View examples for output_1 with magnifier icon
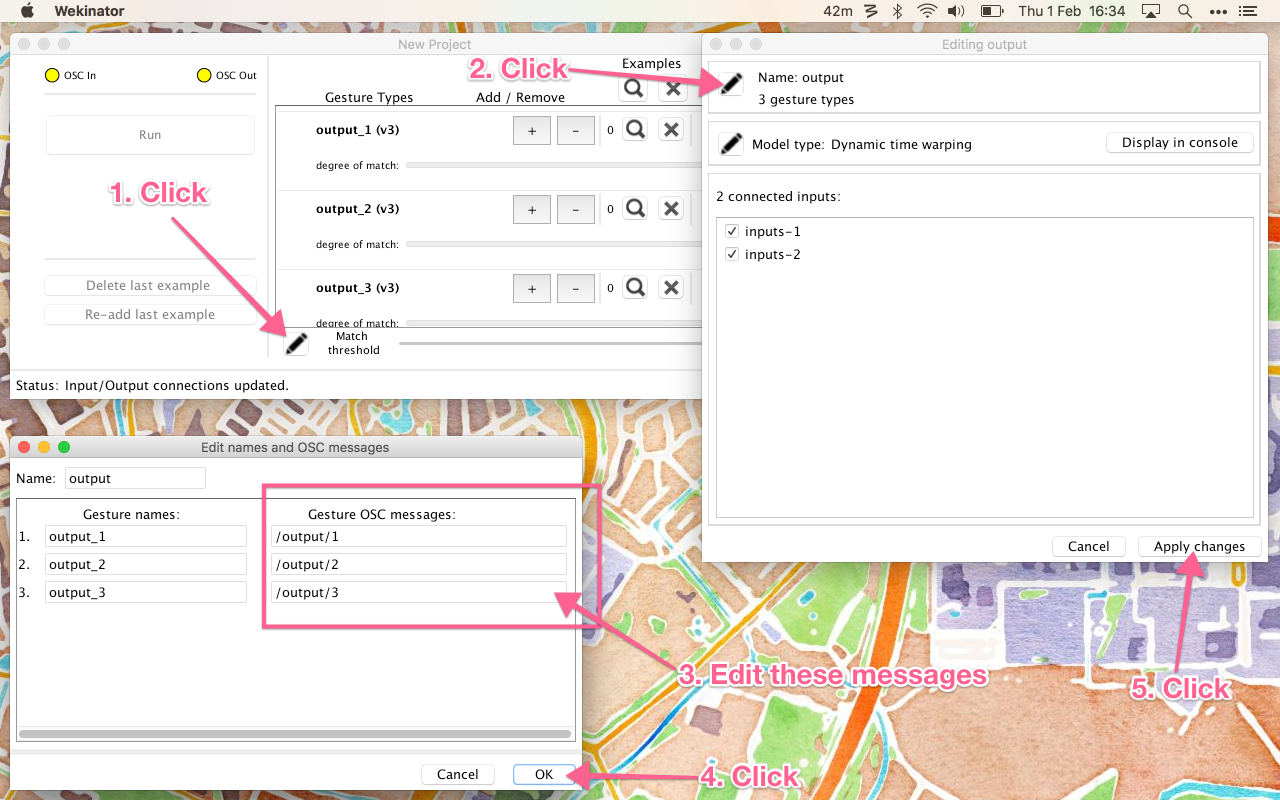 [x=635, y=130]
